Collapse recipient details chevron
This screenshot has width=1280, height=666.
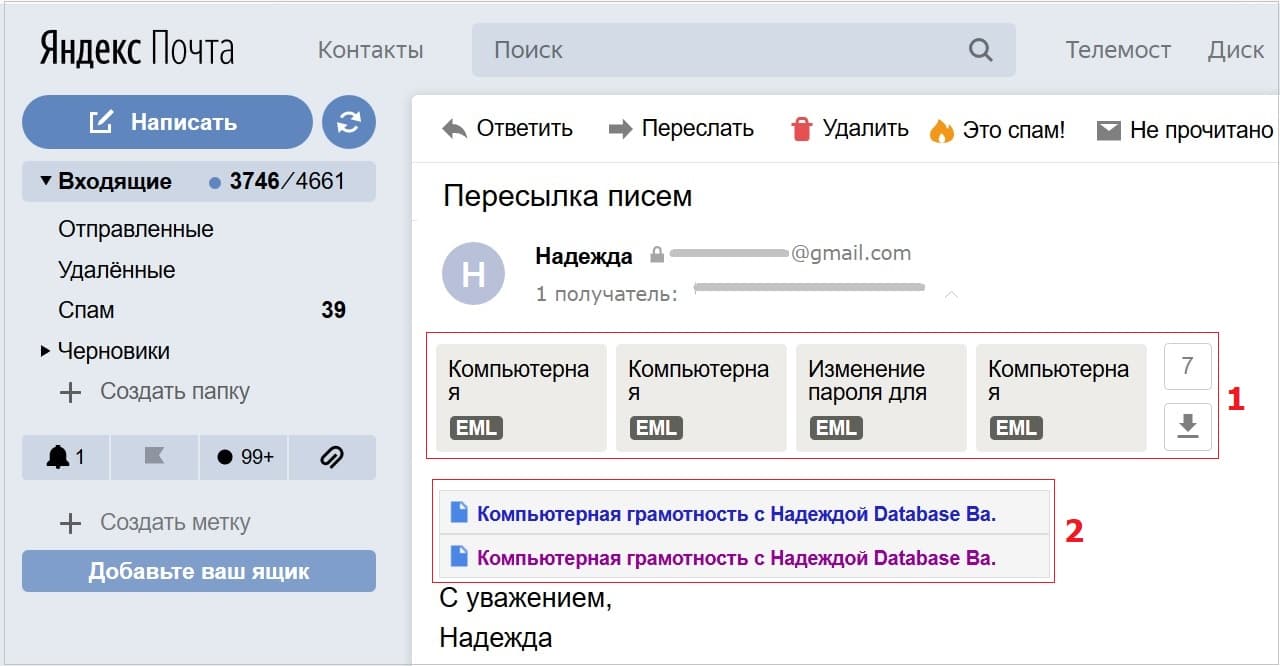(951, 295)
